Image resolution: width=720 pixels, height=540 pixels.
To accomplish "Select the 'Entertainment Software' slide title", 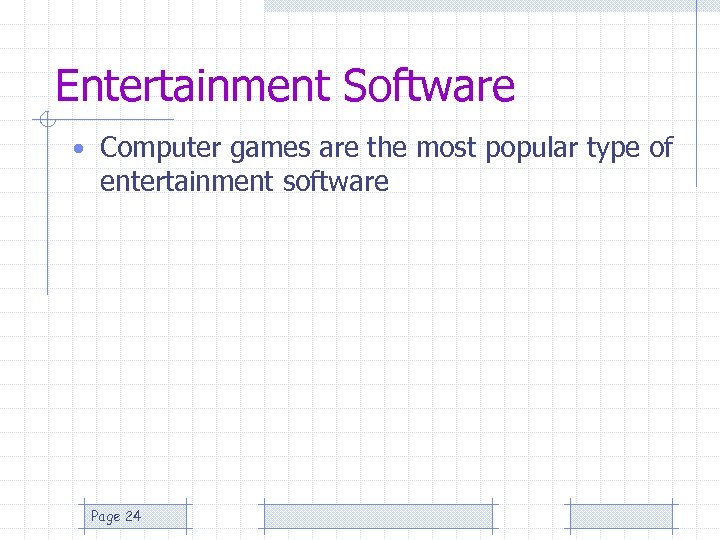I will tap(285, 85).
